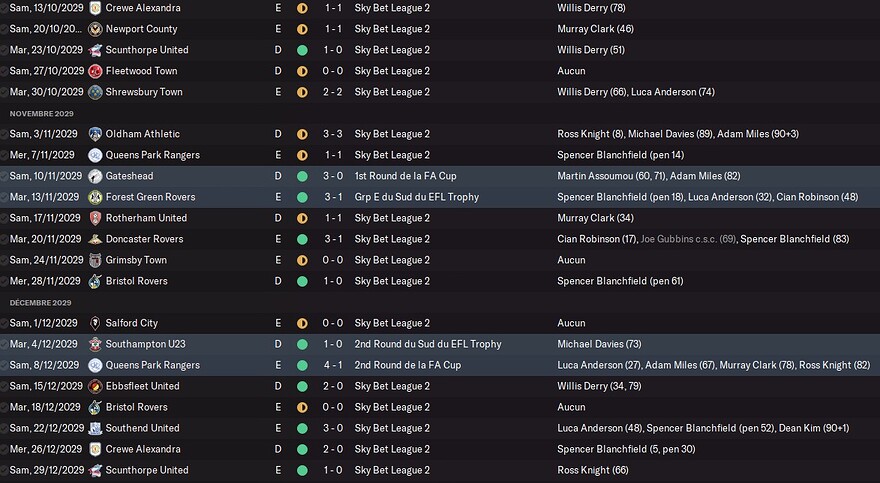Tick the row marker beside Mar, 4/12/2029
Screen dimensions: 880x483
click(x=4, y=344)
